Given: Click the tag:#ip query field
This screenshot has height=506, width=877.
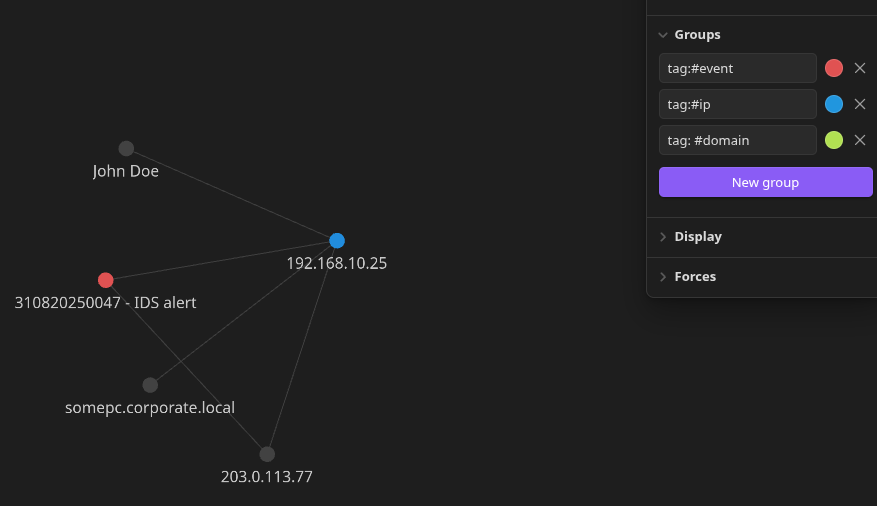Looking at the screenshot, I should (x=737, y=104).
